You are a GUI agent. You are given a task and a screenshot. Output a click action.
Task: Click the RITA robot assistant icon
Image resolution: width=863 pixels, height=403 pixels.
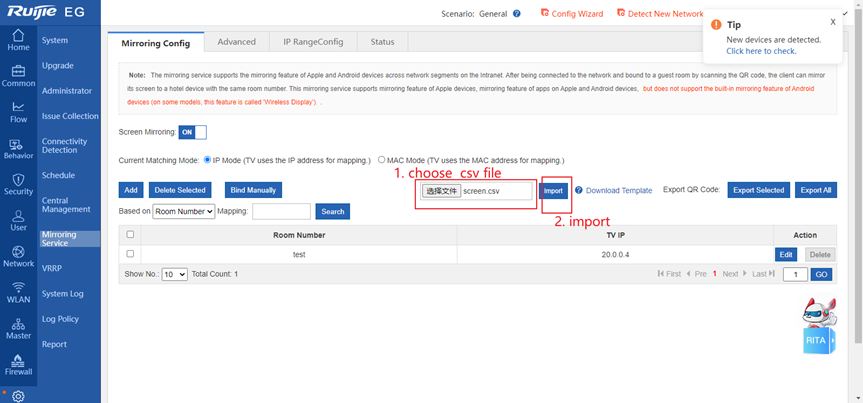pos(818,325)
